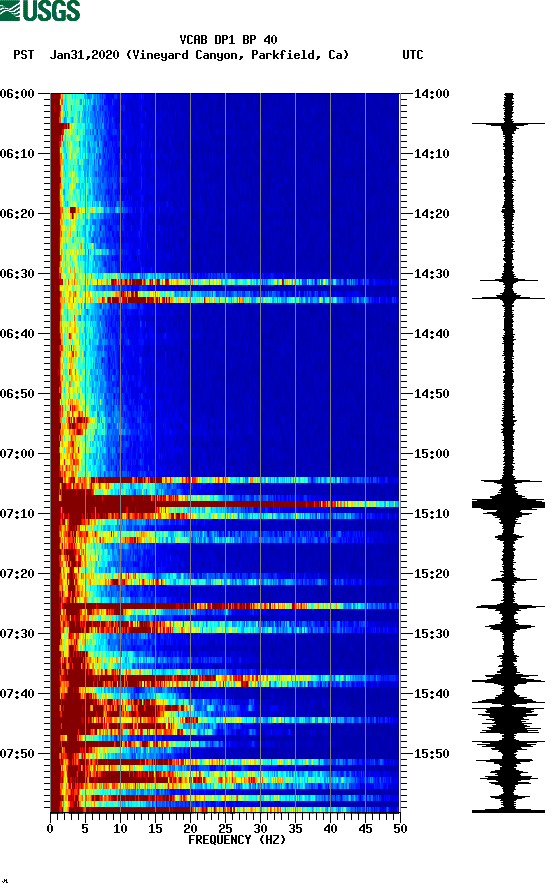Click the 14:50 UTC axis label
The height and width of the screenshot is (892, 552).
click(431, 394)
